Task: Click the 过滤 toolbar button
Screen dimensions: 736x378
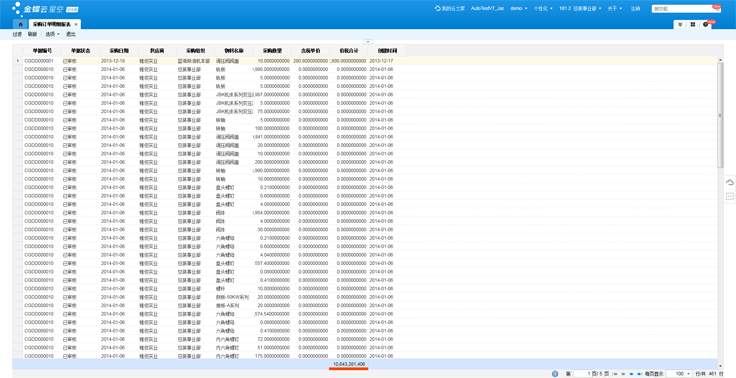Action: (x=17, y=34)
